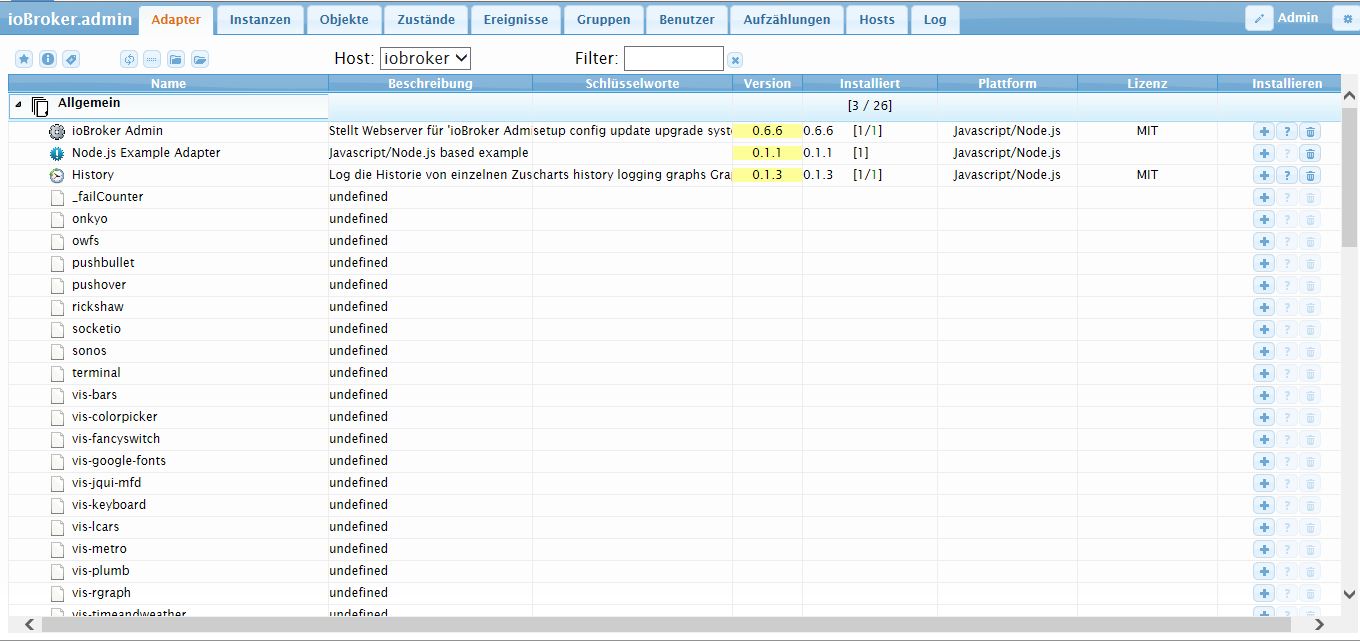Expand all groups with the open folder icon
Screen dimensions: 1360x641
pyautogui.click(x=200, y=60)
